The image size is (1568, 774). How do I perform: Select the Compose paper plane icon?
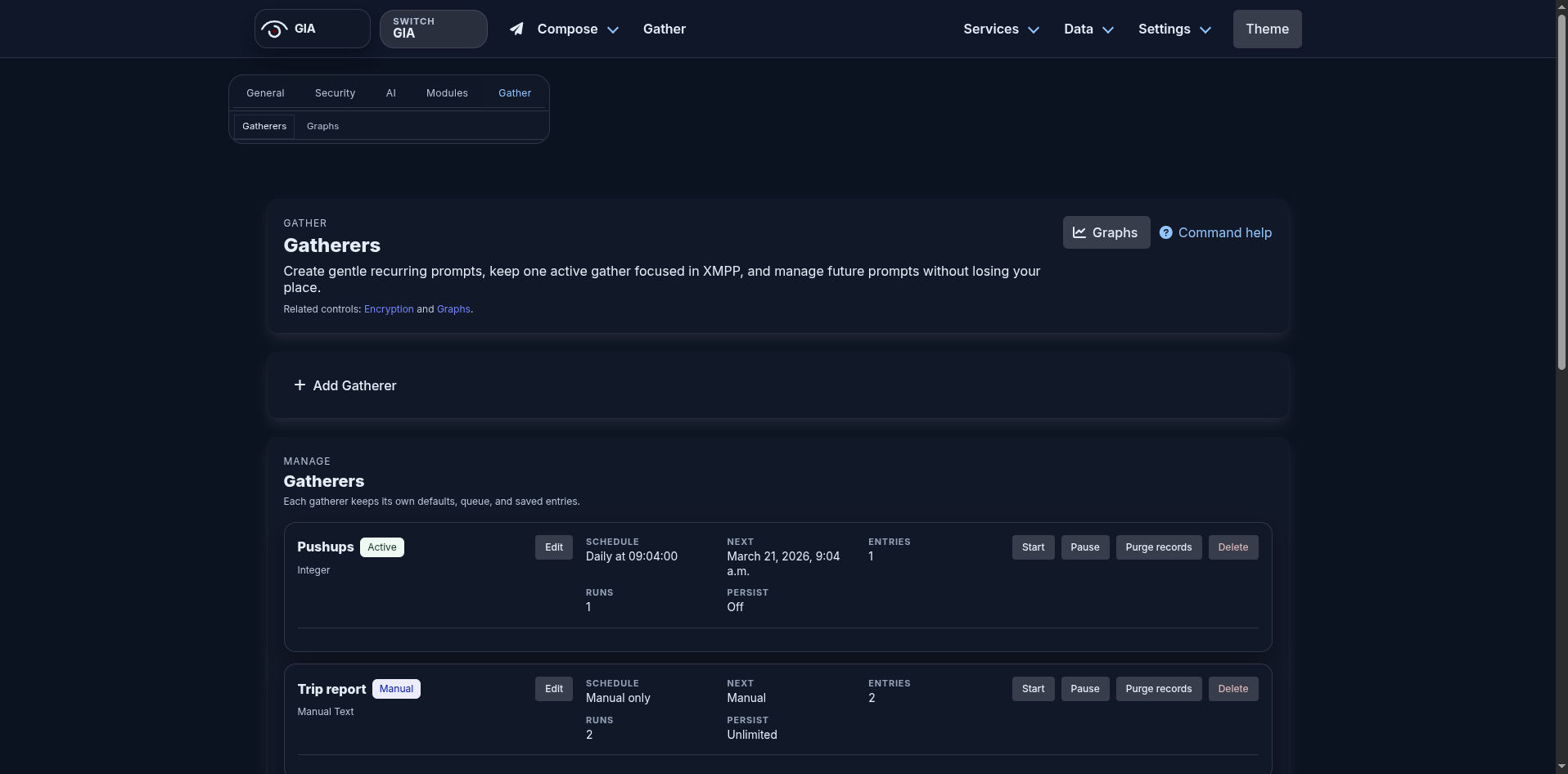click(516, 29)
